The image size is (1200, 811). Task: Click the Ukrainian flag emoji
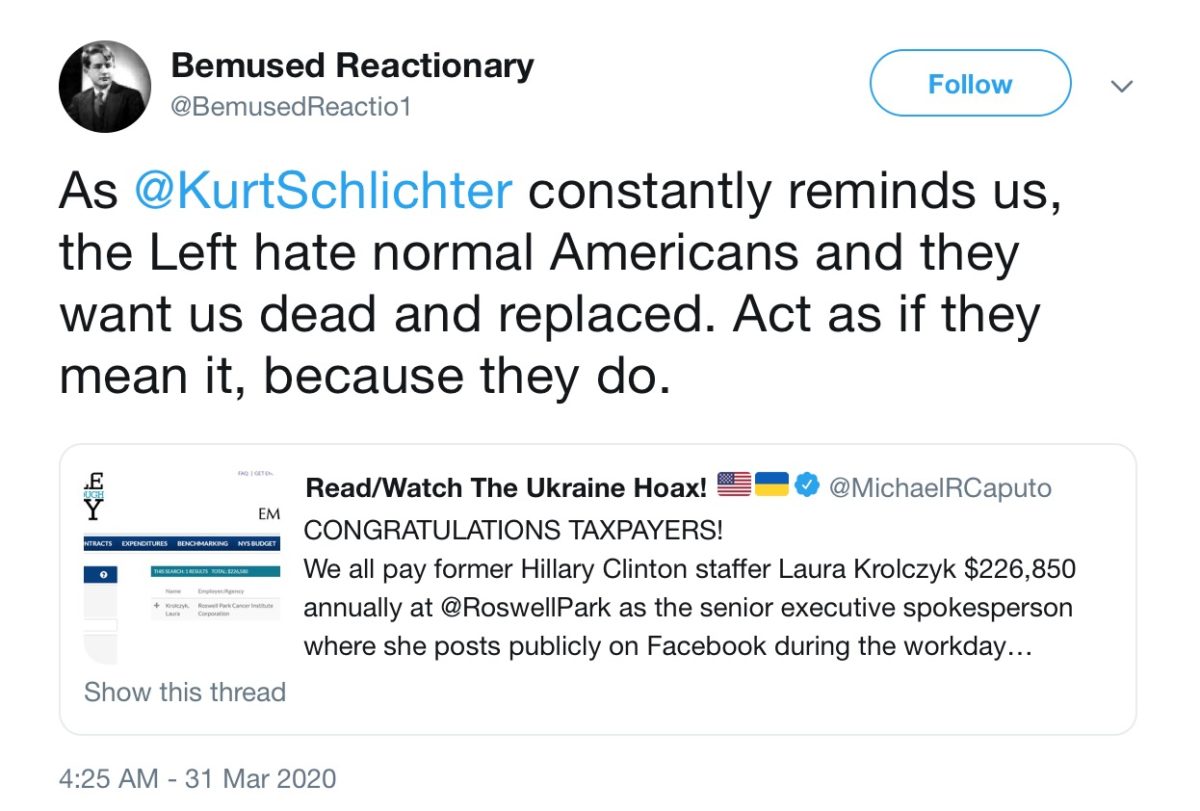coord(771,486)
